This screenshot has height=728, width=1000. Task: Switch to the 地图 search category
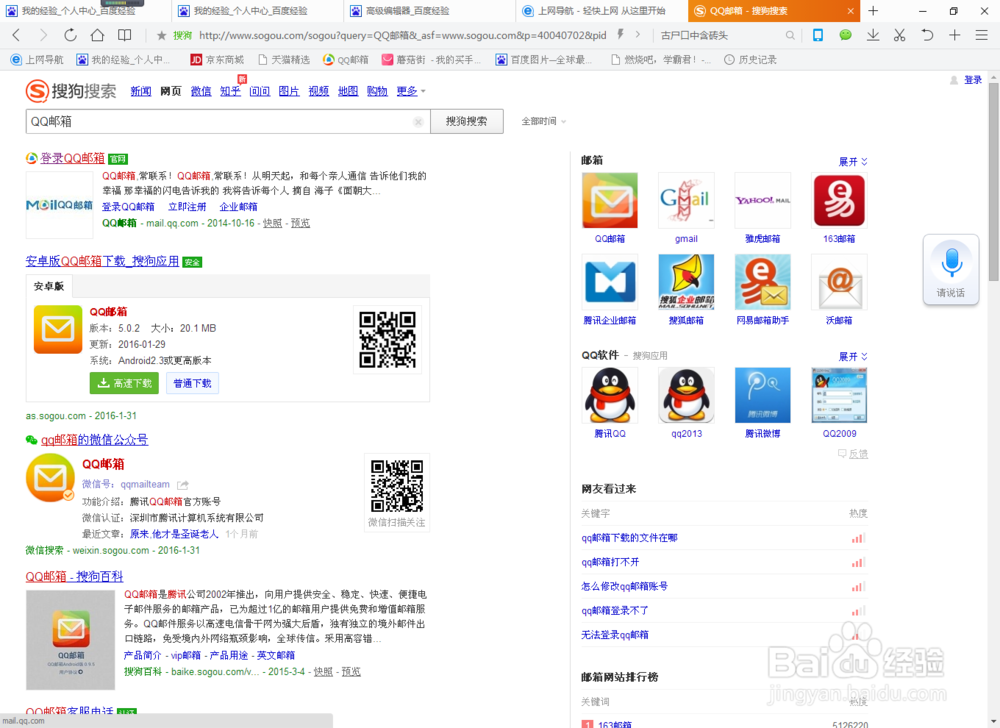(x=348, y=91)
